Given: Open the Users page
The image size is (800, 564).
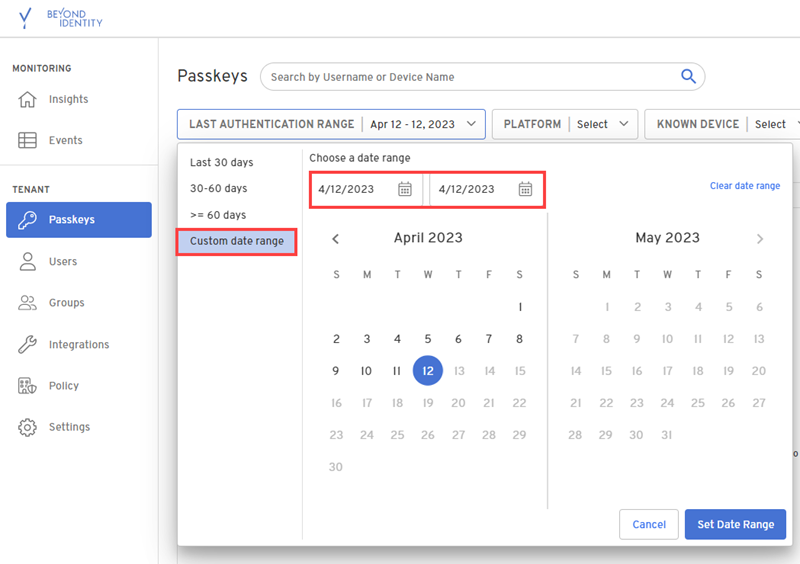Looking at the screenshot, I should pos(63,261).
